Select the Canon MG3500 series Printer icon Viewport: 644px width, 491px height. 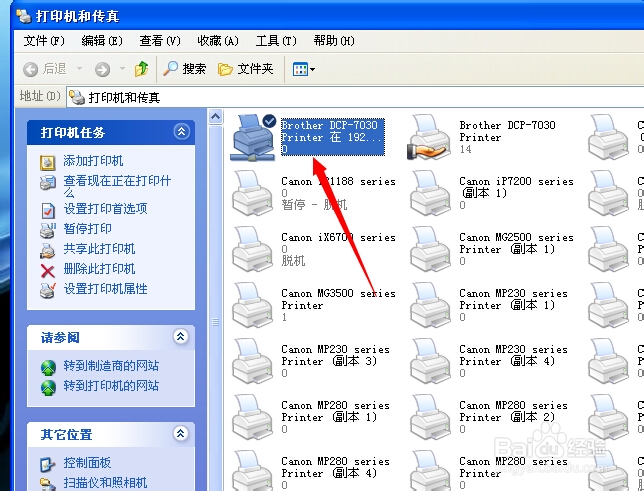click(x=253, y=305)
